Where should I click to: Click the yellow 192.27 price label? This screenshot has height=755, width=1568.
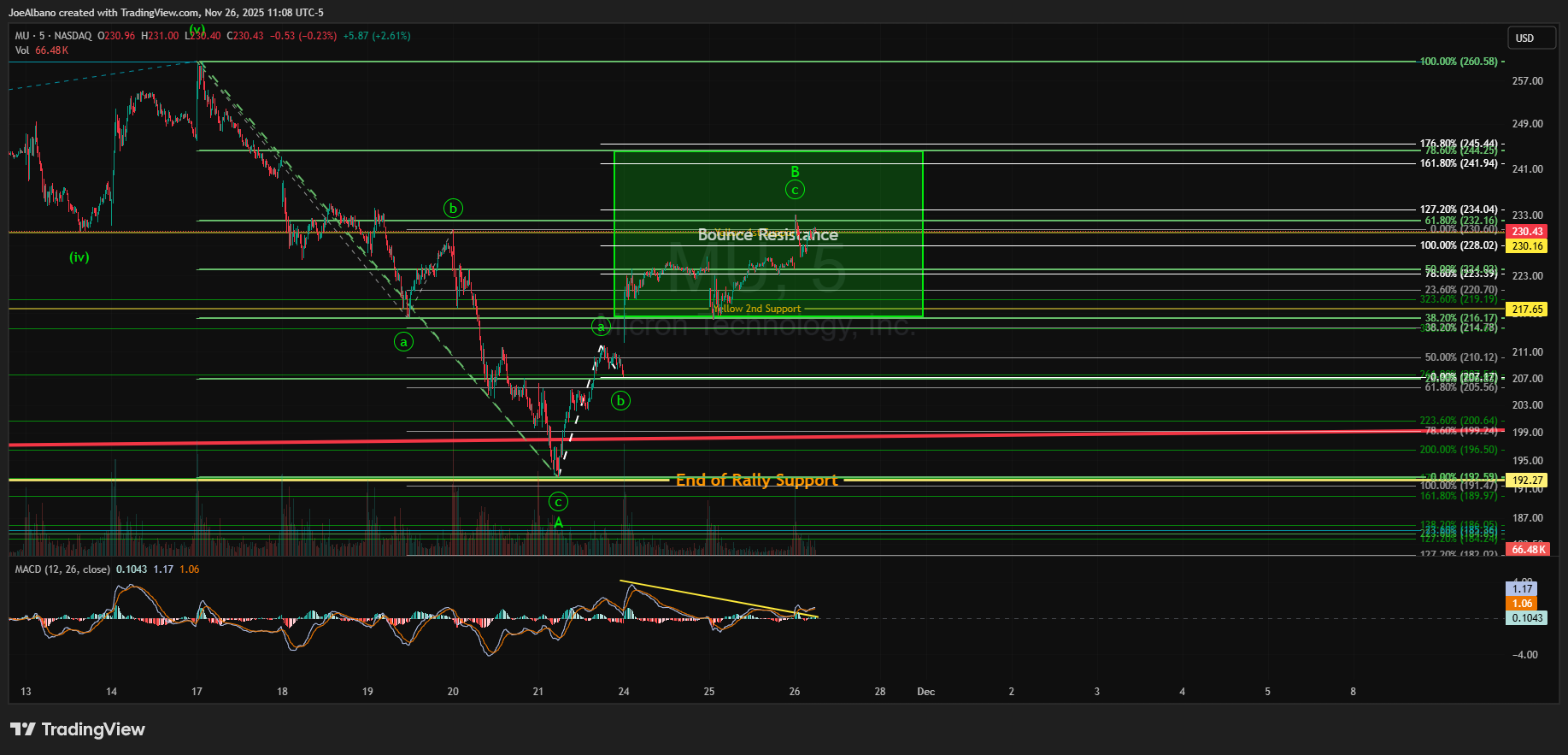click(x=1527, y=481)
